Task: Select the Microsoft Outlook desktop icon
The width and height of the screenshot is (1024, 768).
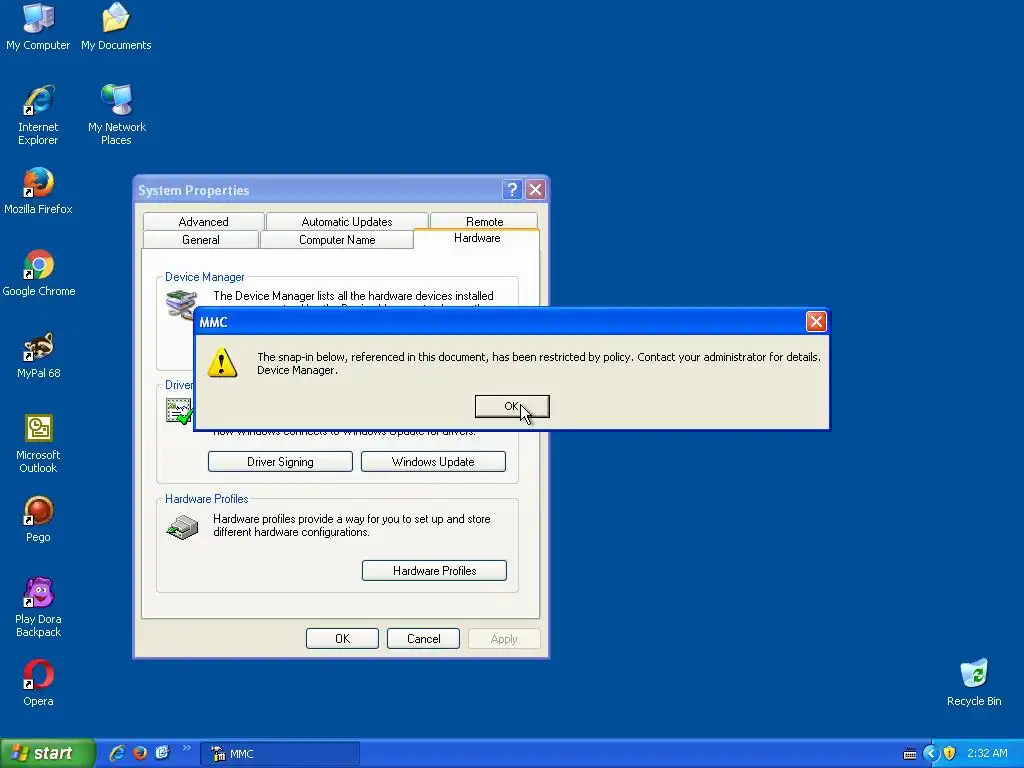Action: tap(38, 444)
